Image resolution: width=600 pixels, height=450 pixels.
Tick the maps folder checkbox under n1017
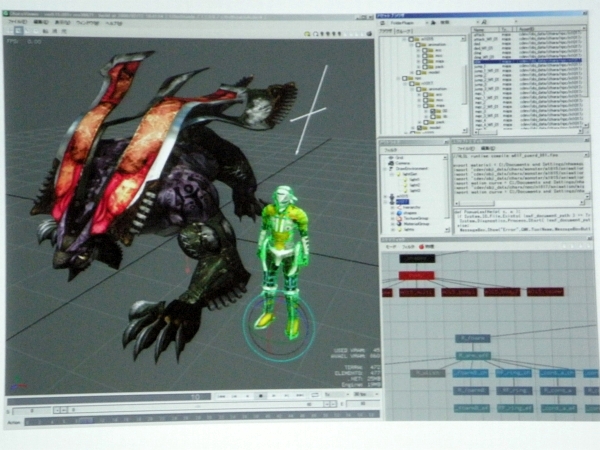click(x=426, y=106)
